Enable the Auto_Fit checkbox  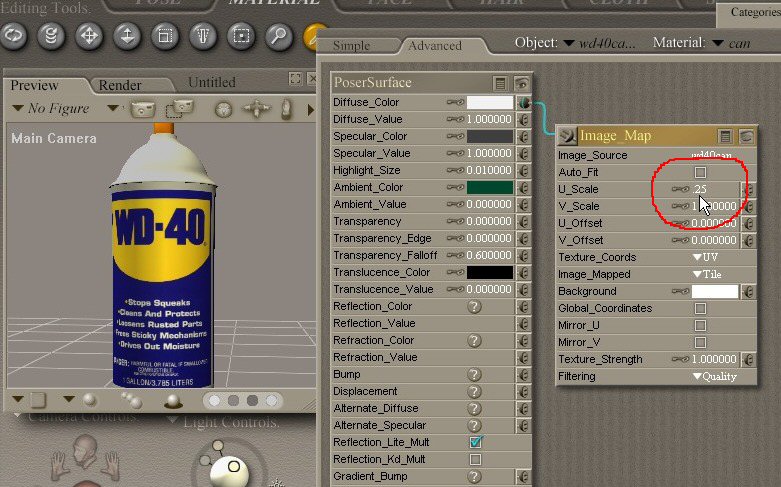tap(700, 172)
